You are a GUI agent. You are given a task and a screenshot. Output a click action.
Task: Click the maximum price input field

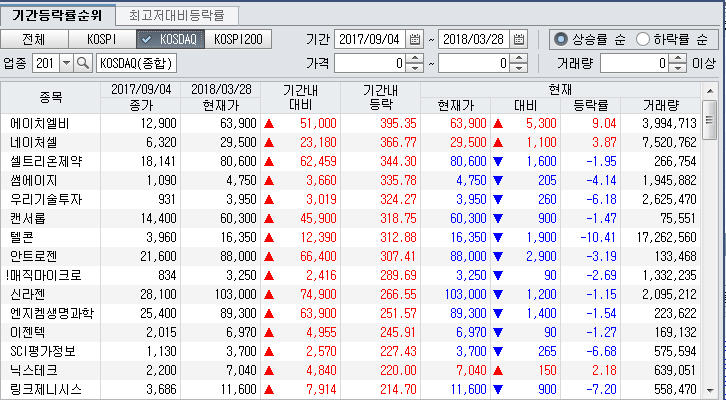[x=474, y=63]
